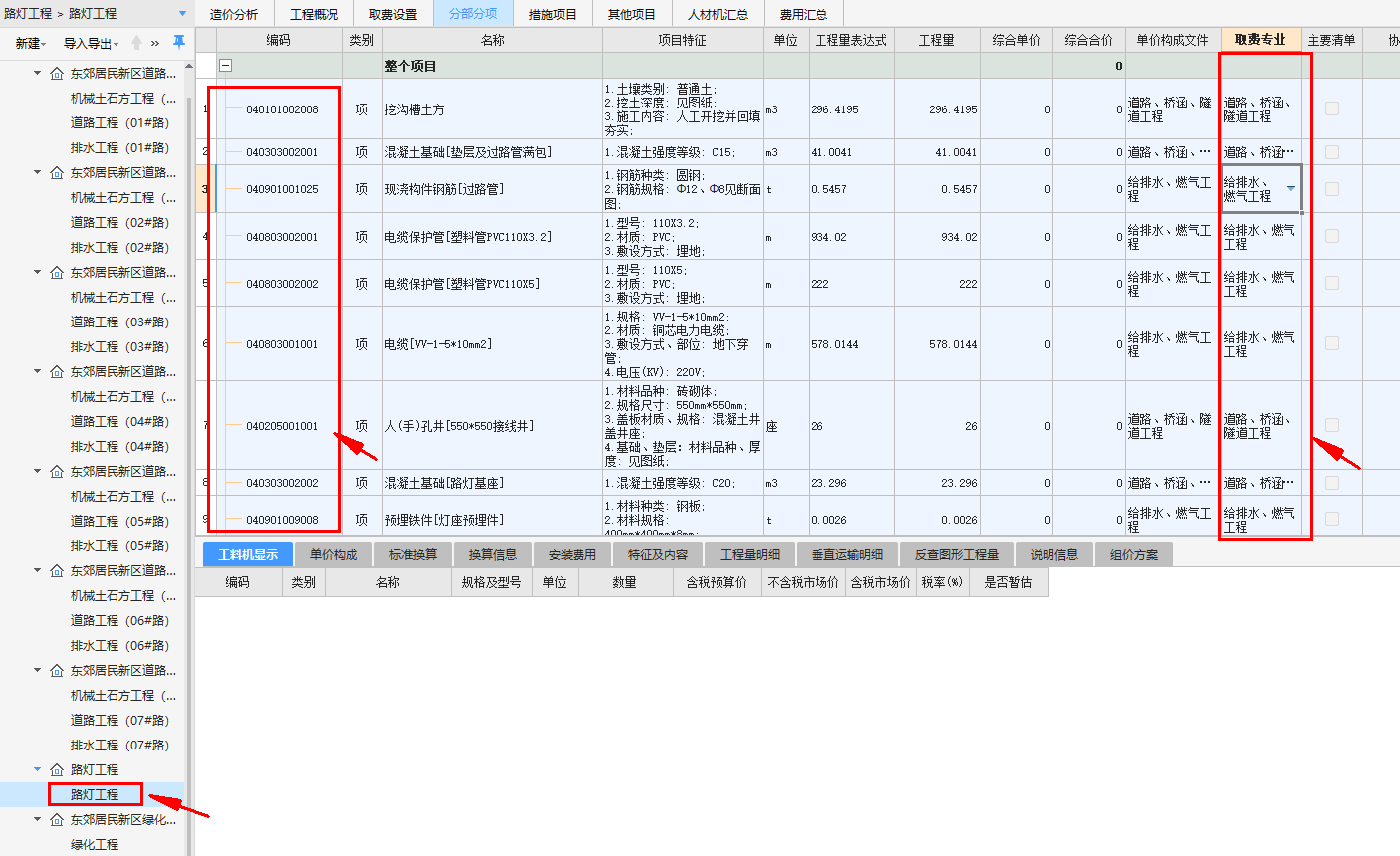This screenshot has width=1400, height=856.
Task: Click 是否暂估 header in lower table
Action: pyautogui.click(x=1008, y=582)
